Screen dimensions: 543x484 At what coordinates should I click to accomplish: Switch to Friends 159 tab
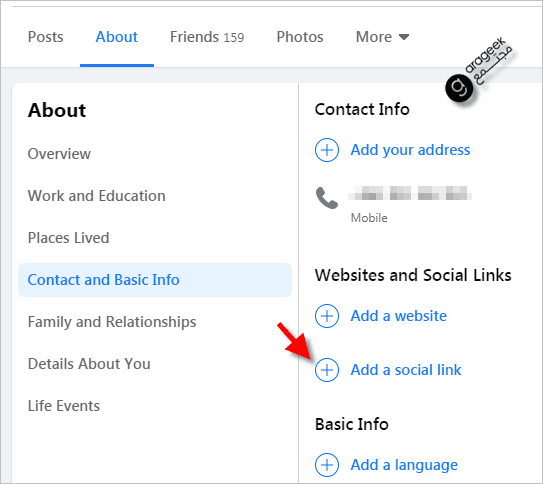(207, 37)
